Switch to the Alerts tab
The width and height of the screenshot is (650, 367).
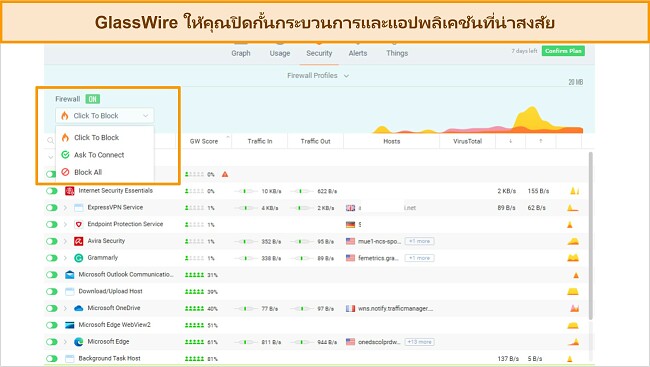coord(358,53)
